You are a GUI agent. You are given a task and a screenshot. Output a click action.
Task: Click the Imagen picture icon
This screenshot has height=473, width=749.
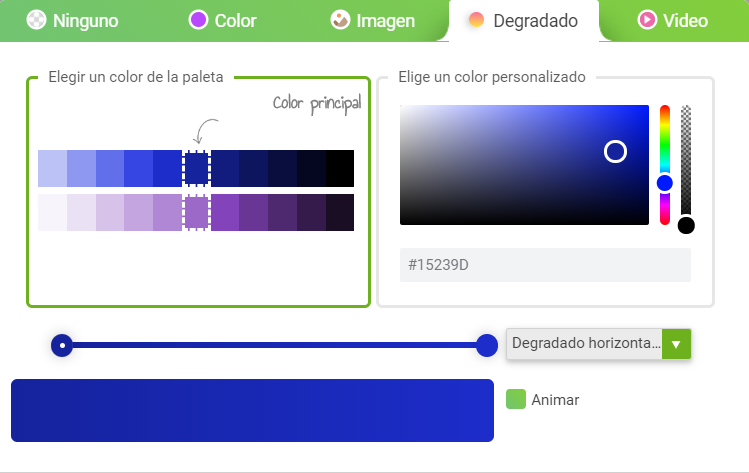click(x=340, y=20)
